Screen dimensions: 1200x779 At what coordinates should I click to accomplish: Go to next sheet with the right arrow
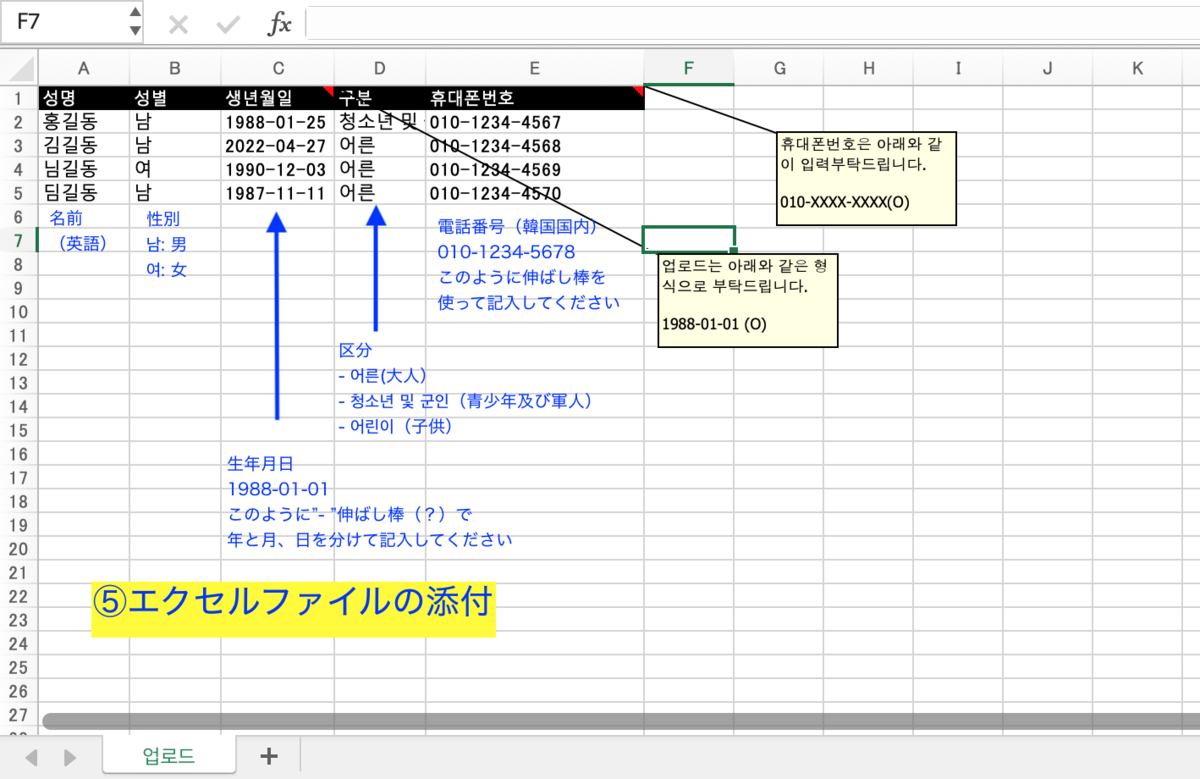pyautogui.click(x=70, y=757)
